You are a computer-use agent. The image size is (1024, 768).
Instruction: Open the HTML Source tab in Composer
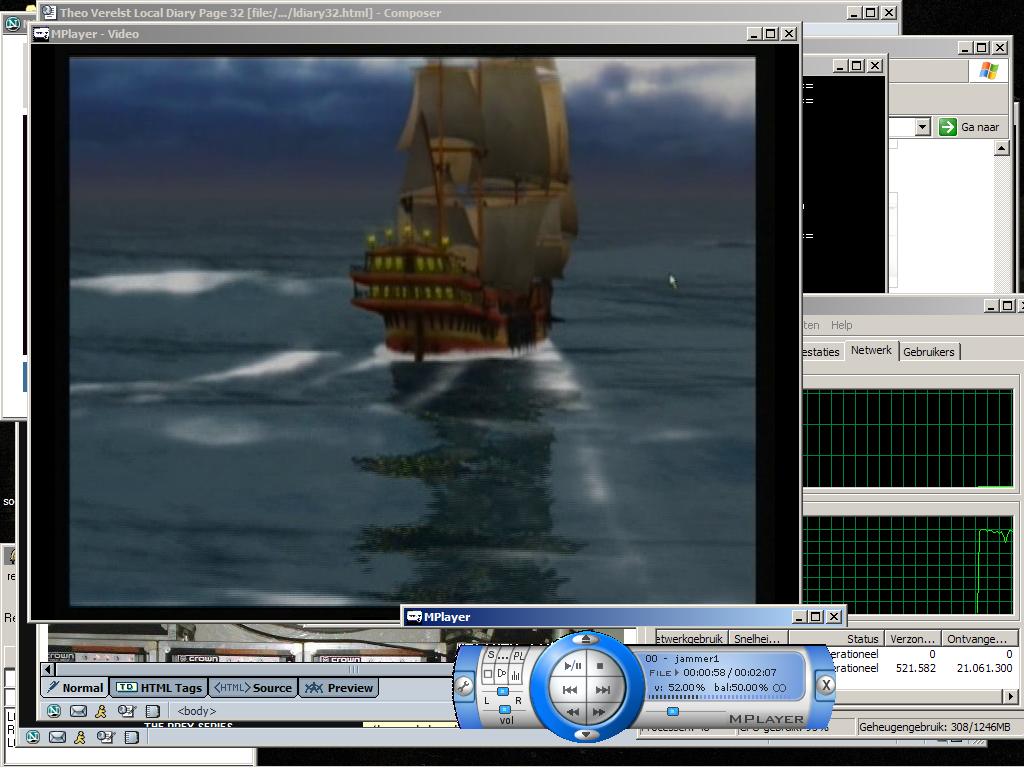coord(252,688)
